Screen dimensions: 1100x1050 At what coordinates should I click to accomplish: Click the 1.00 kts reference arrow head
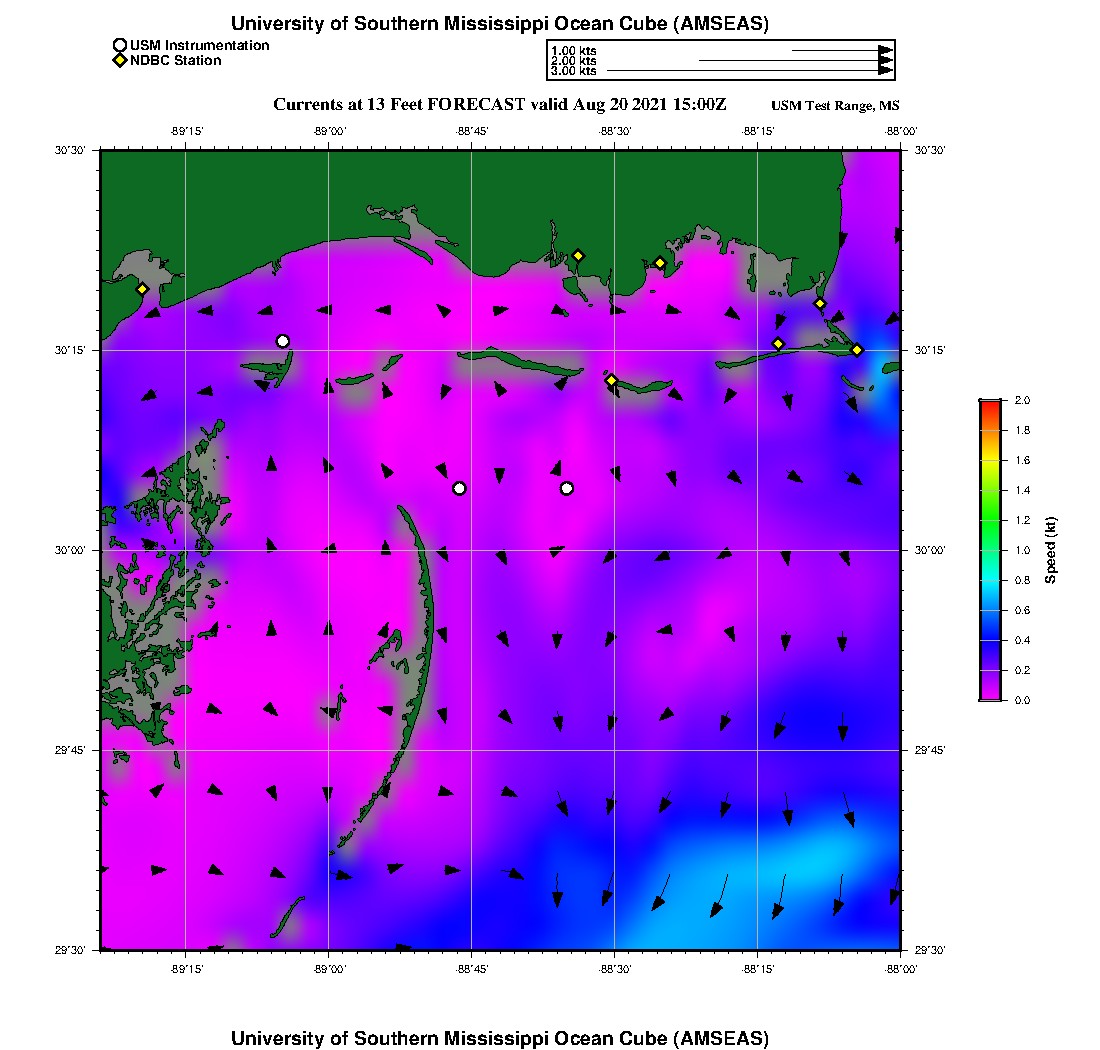tap(886, 50)
